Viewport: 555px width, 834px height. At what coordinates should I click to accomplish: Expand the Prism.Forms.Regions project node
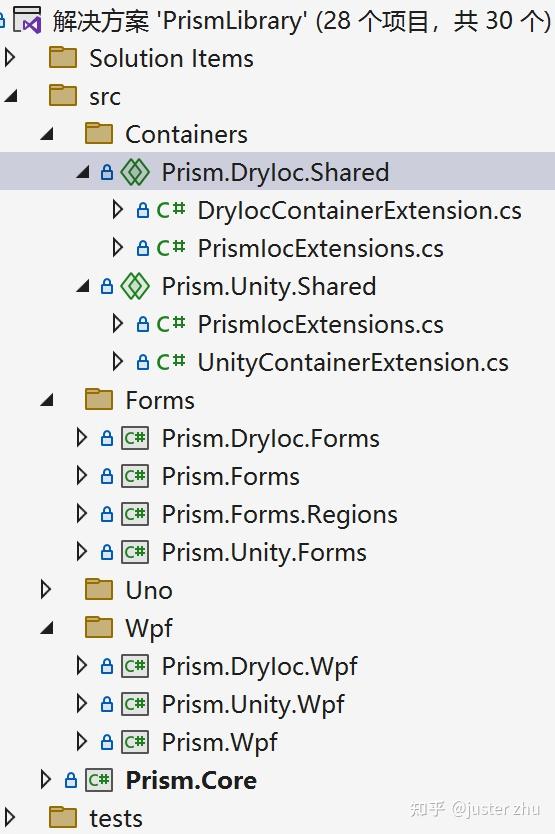pyautogui.click(x=81, y=514)
